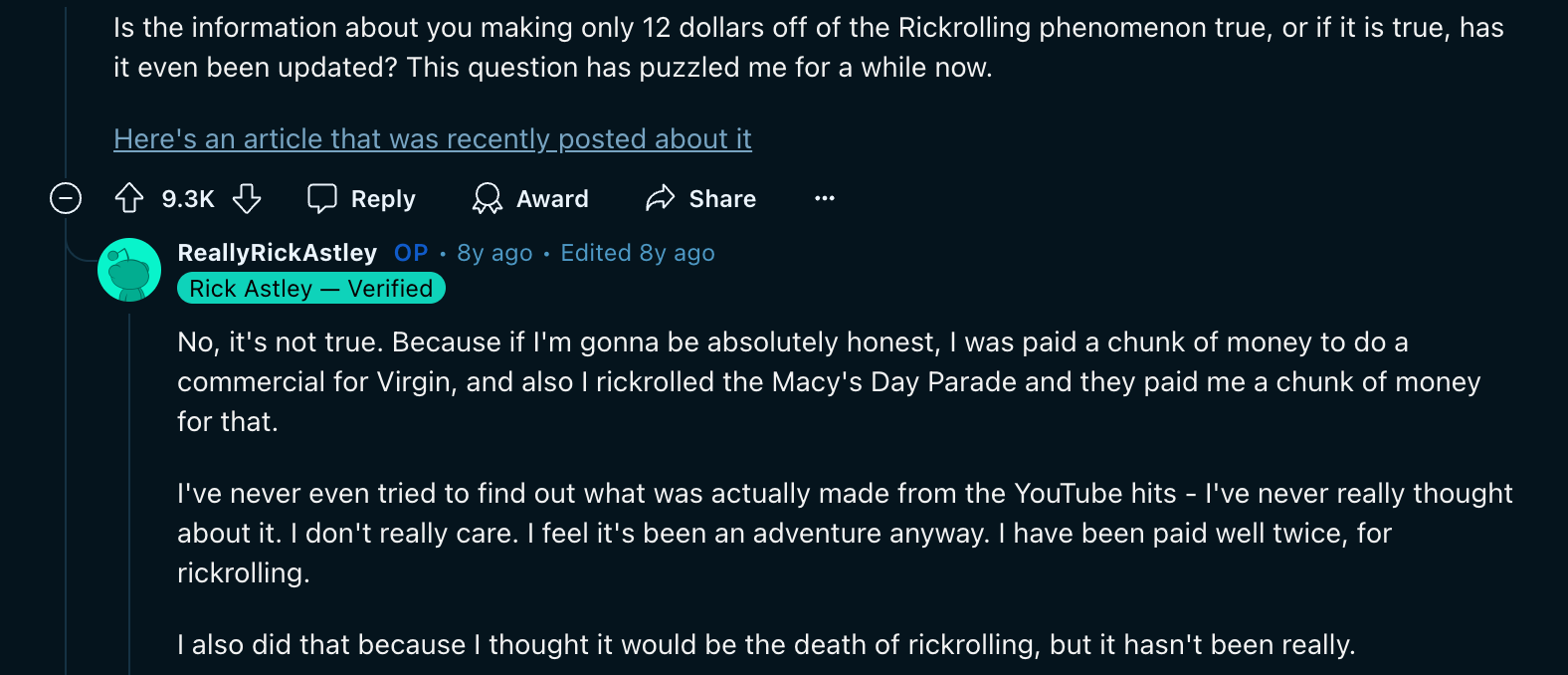Viewport: 1568px width, 675px height.
Task: Click the Award ribbon icon
Action: 487,199
